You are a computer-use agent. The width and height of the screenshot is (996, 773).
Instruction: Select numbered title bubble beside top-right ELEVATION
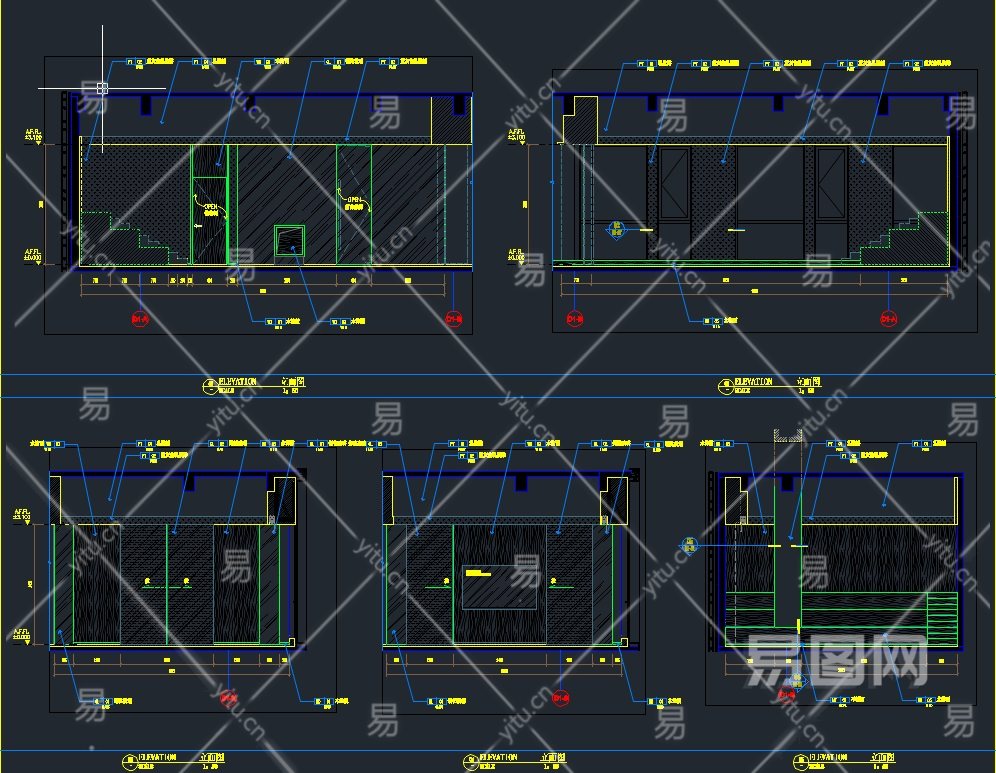[x=725, y=386]
